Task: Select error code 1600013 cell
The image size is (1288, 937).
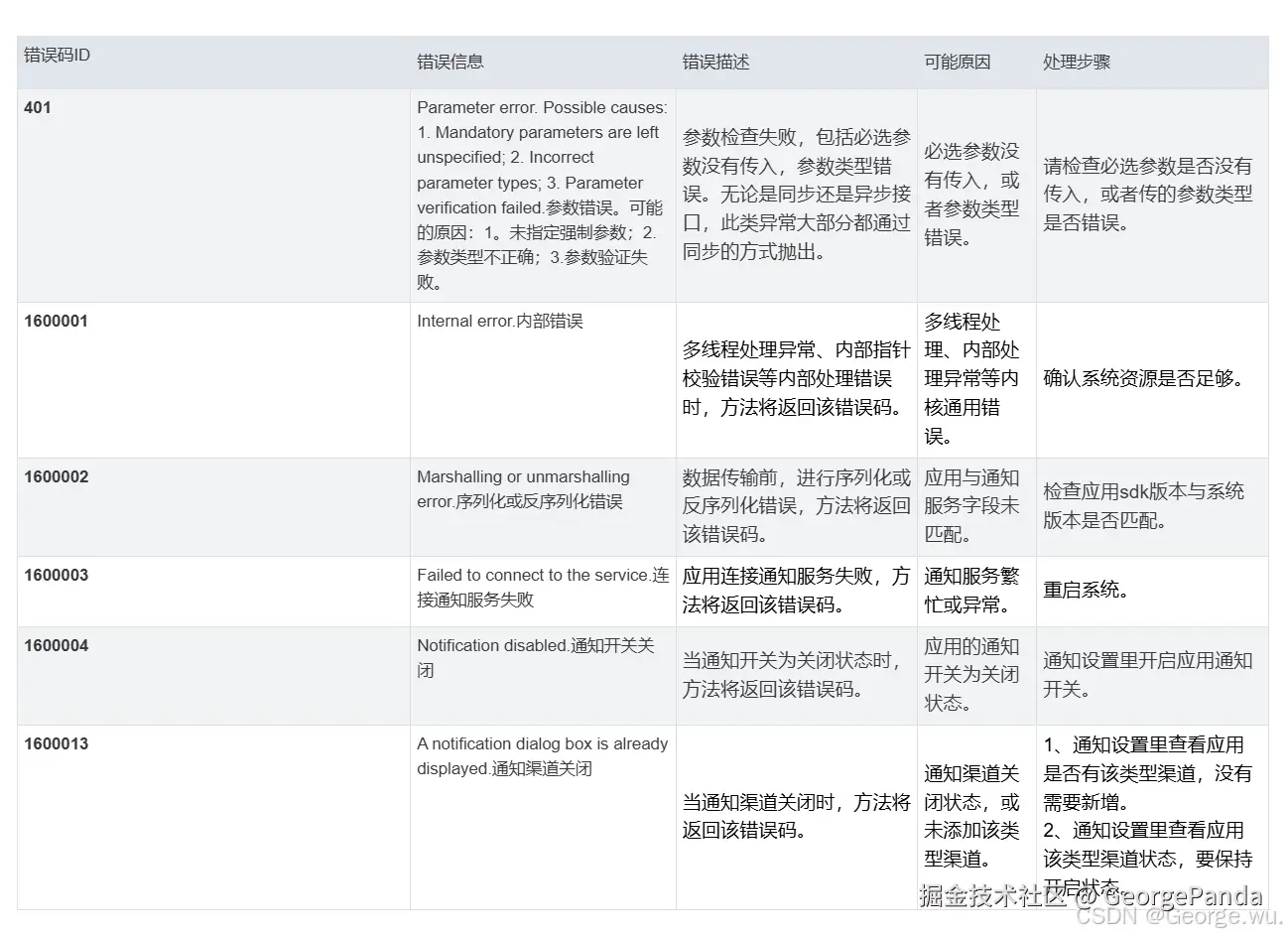Action: (x=213, y=817)
